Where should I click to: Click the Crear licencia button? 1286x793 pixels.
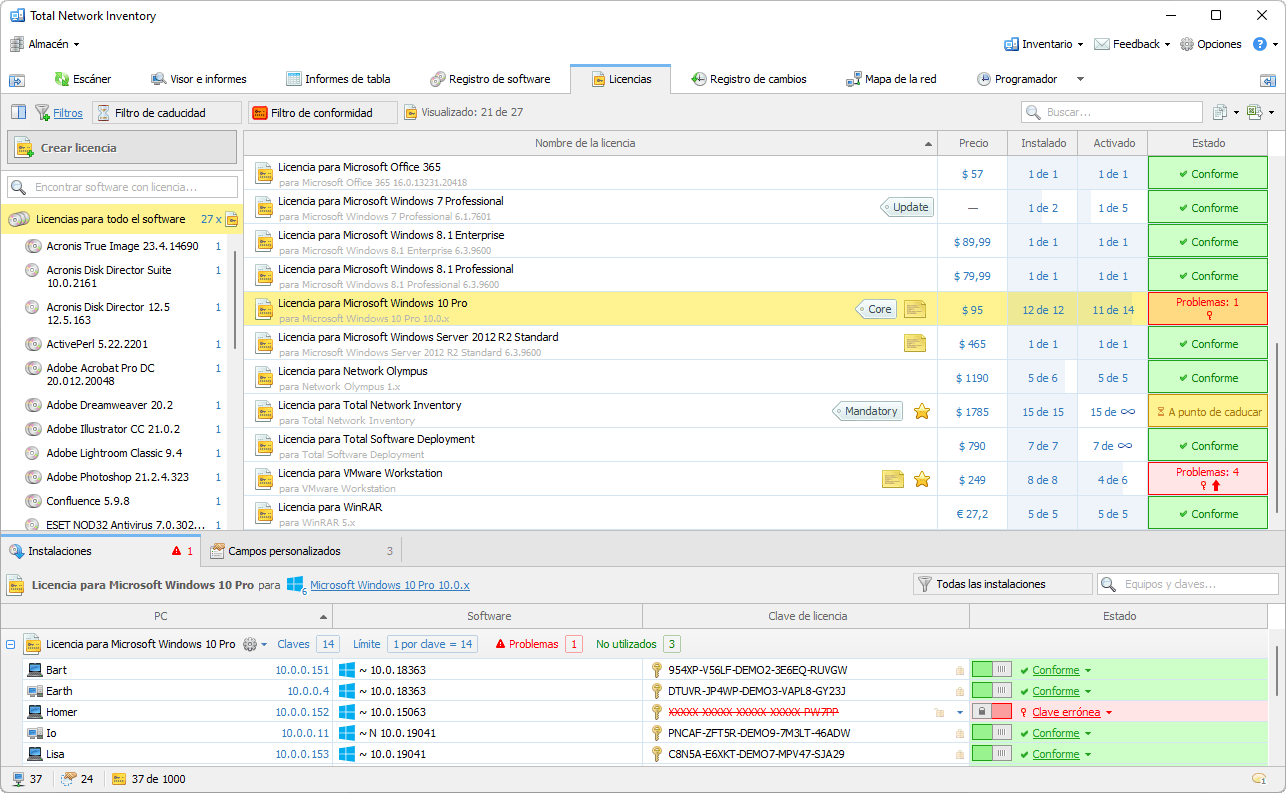[121, 148]
